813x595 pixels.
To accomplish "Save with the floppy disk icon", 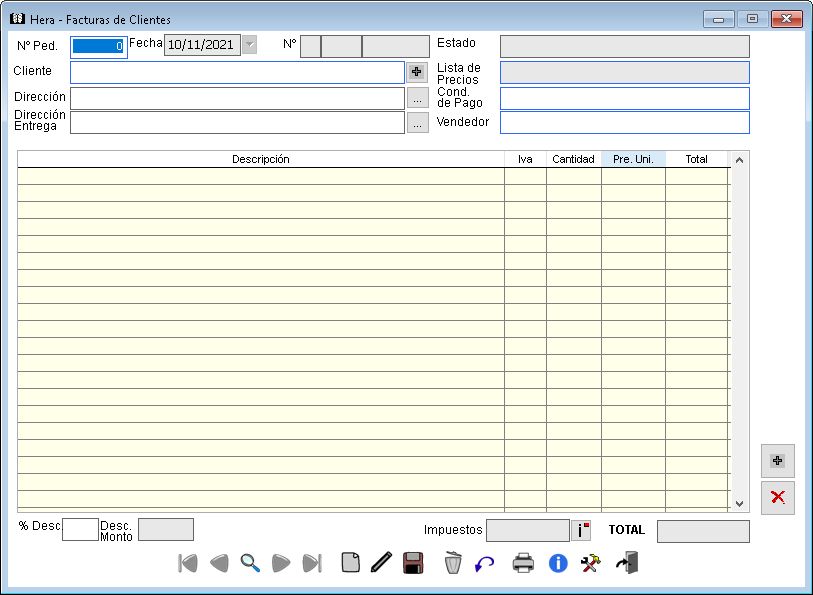I will pos(412,563).
